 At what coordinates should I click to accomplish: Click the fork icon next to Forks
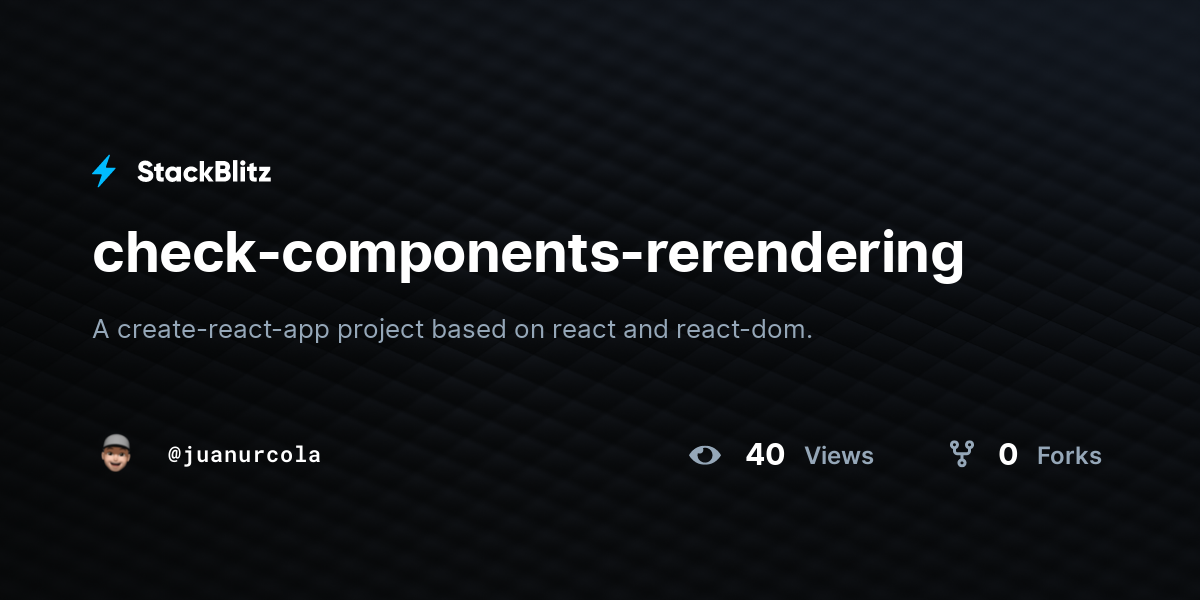coord(962,455)
